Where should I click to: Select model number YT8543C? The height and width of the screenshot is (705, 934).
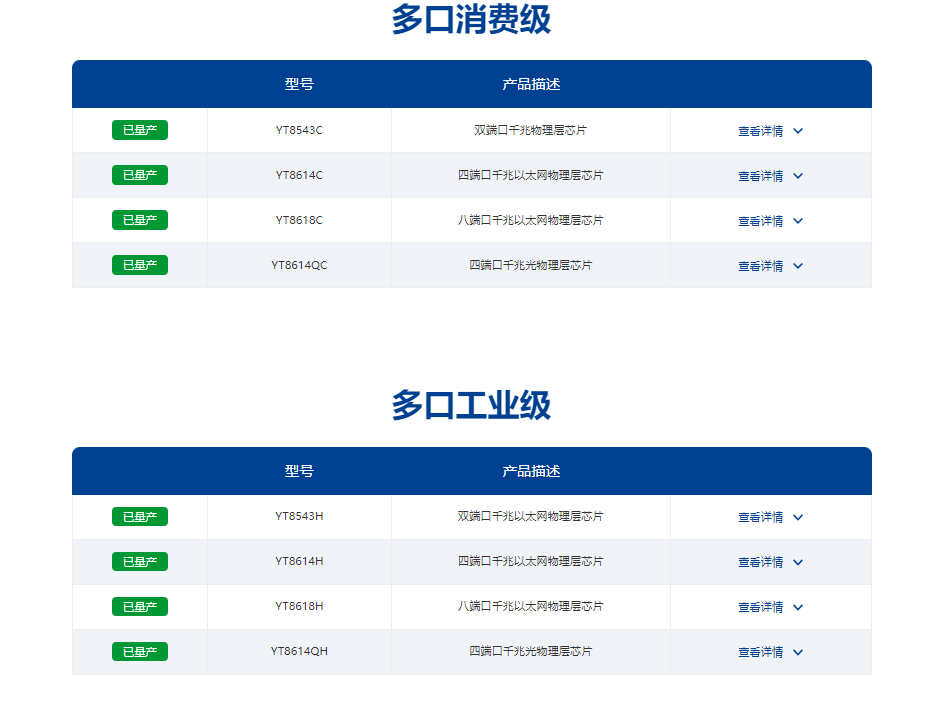click(299, 130)
